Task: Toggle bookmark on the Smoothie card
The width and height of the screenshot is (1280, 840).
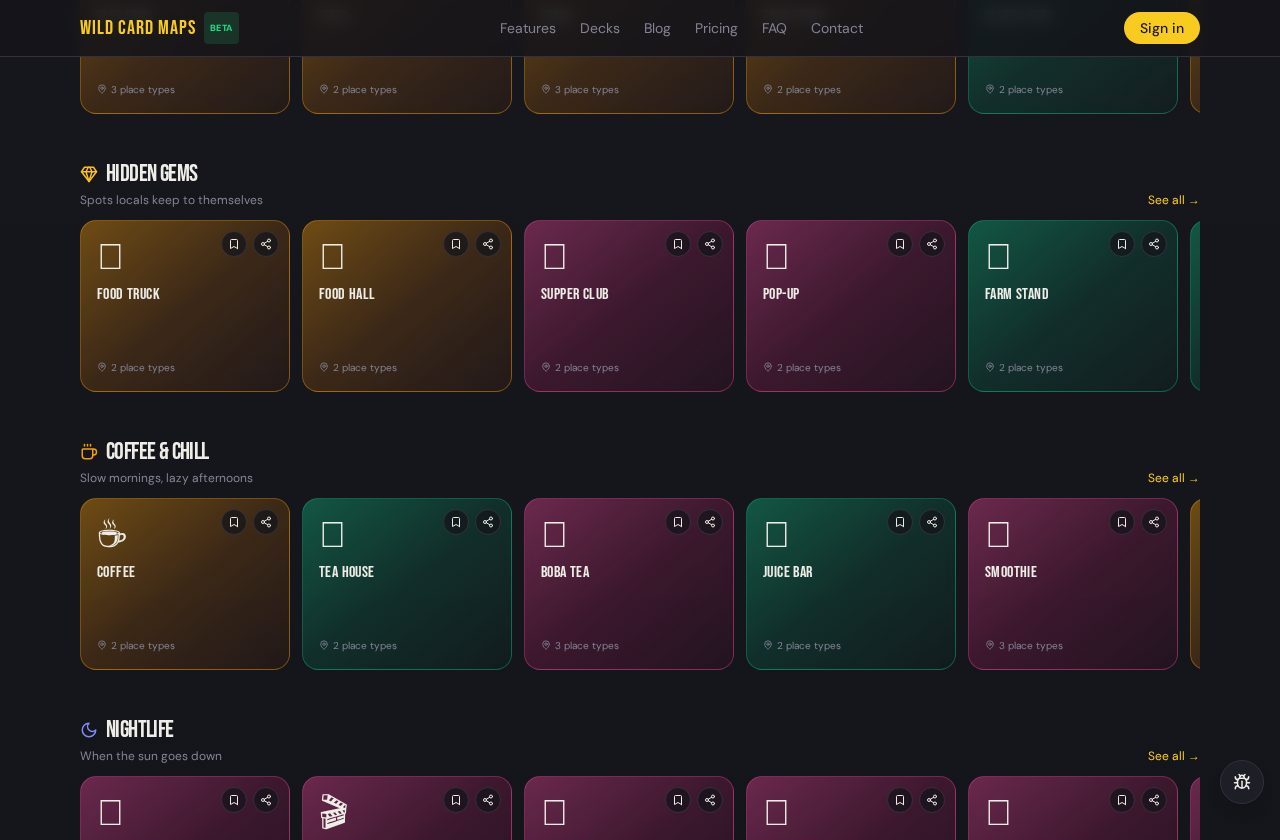Action: (x=1122, y=522)
